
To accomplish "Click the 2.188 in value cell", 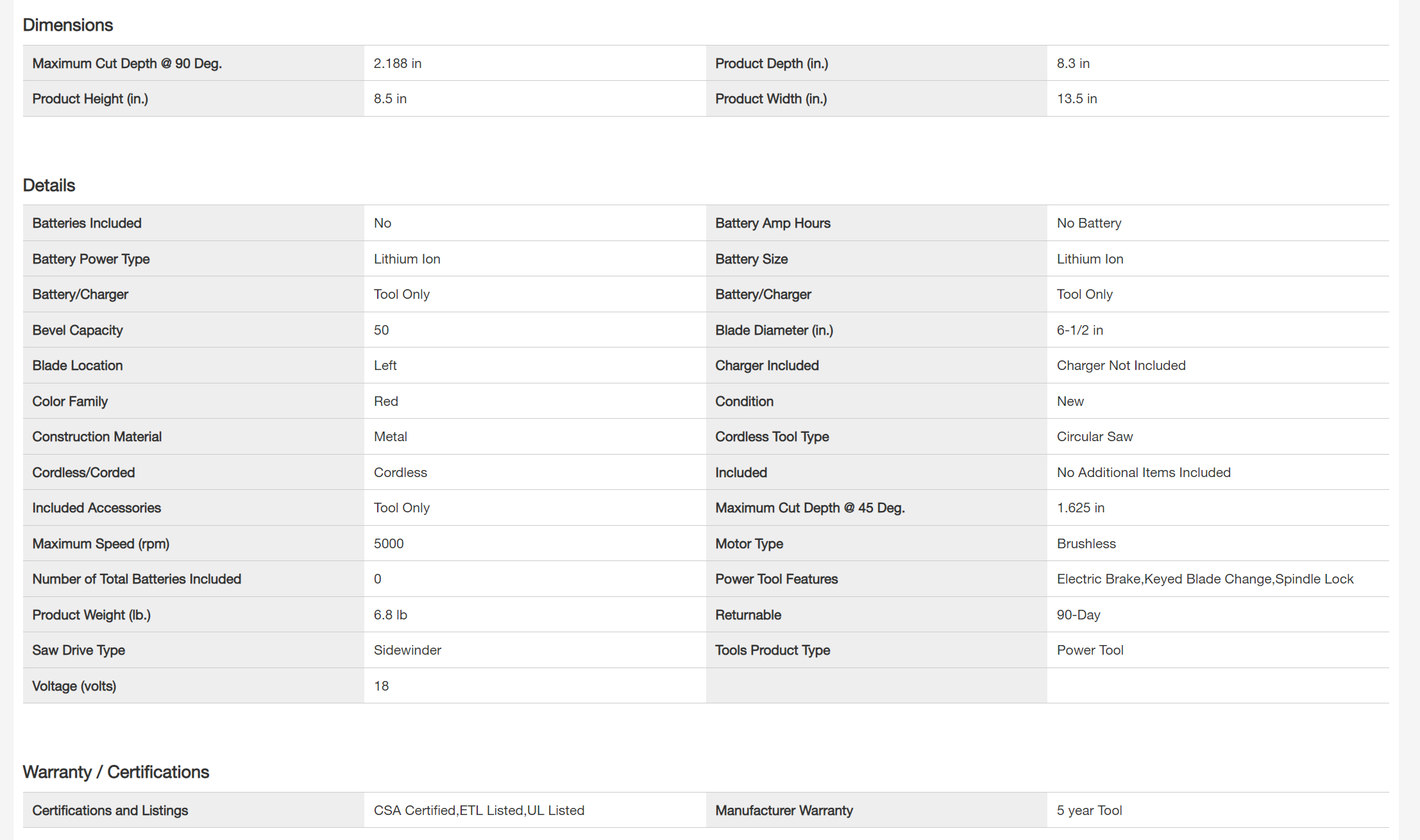I will [398, 63].
